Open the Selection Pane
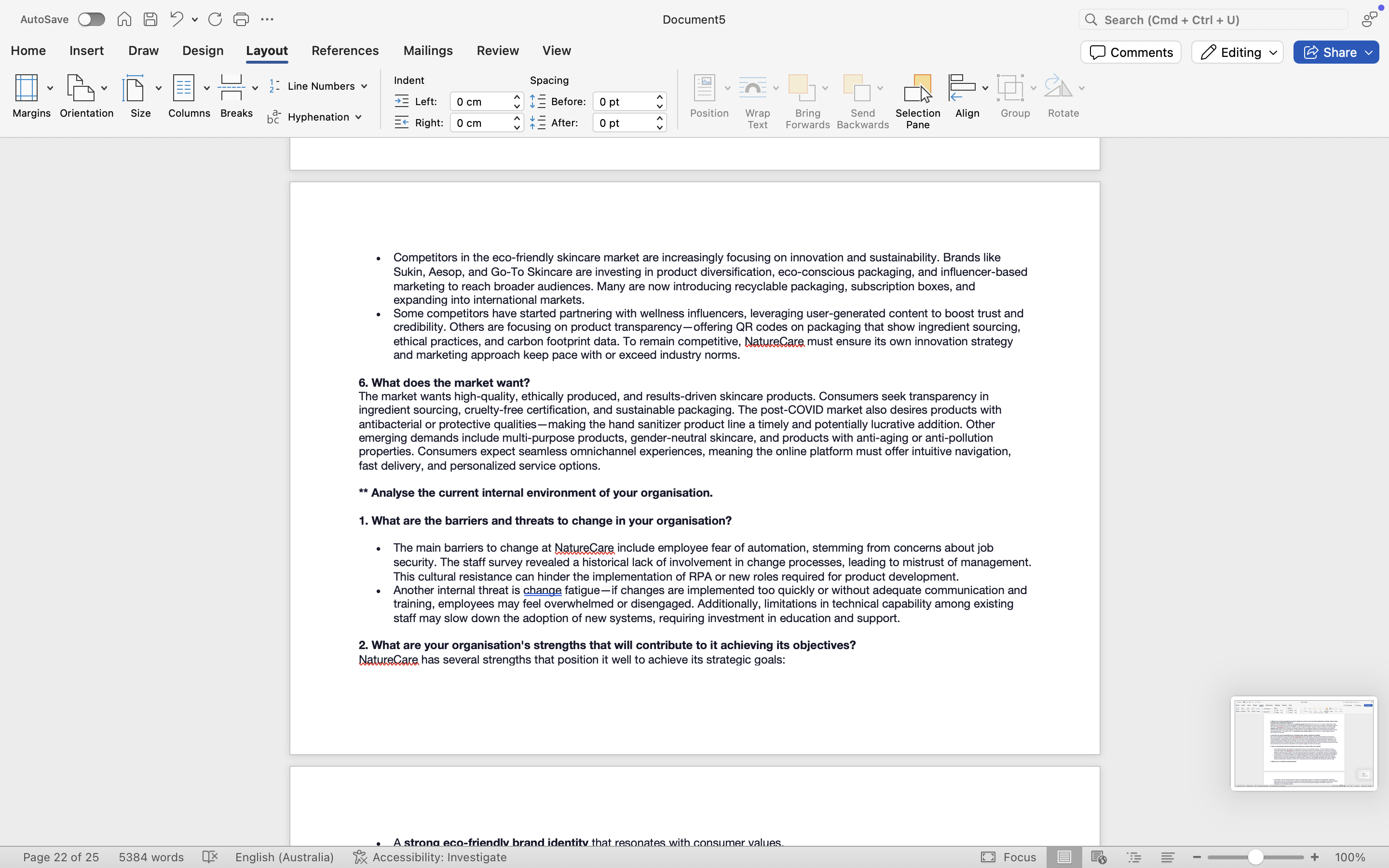Viewport: 1389px width, 868px height. (x=917, y=100)
